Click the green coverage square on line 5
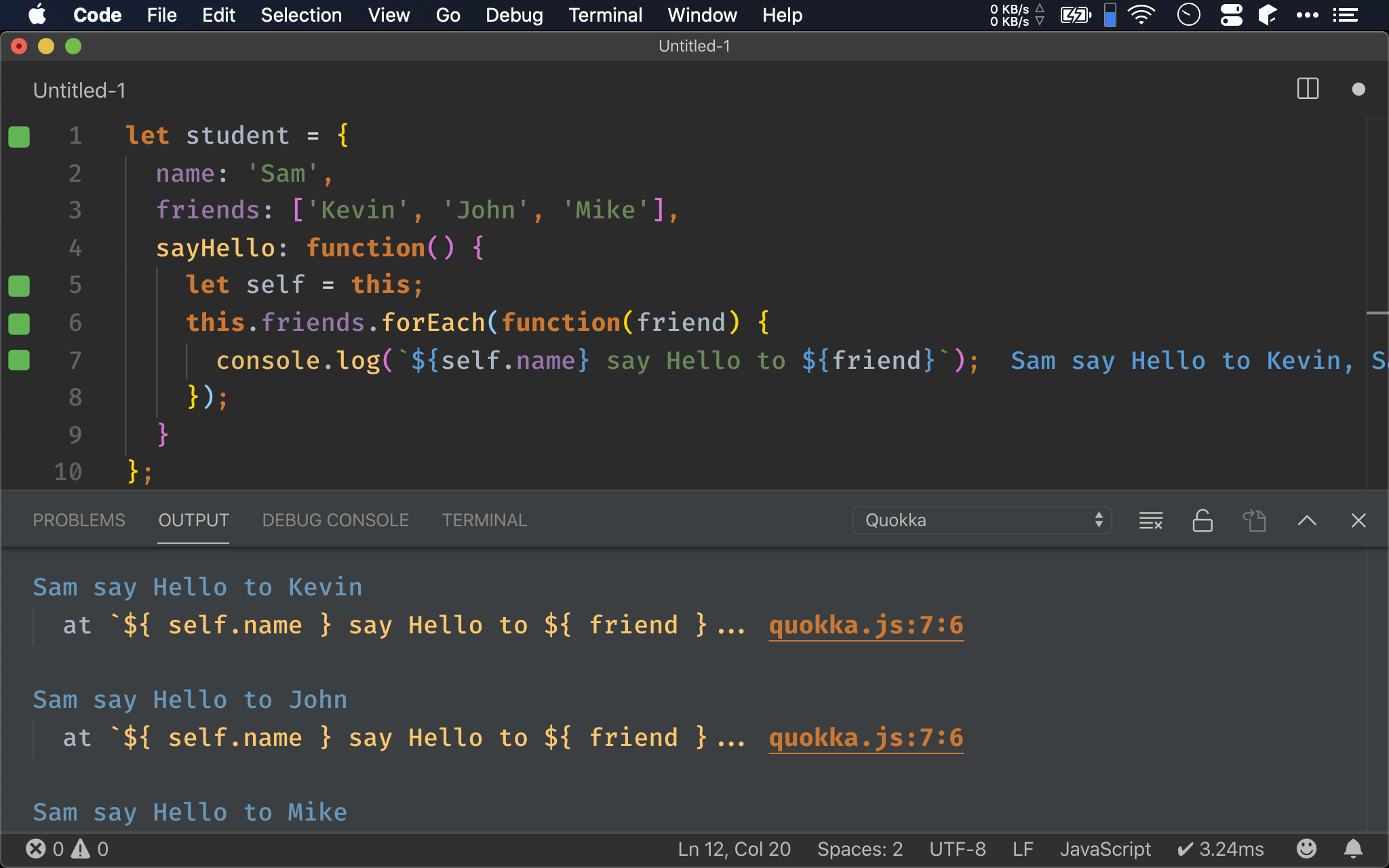This screenshot has height=868, width=1389. pos(19,285)
